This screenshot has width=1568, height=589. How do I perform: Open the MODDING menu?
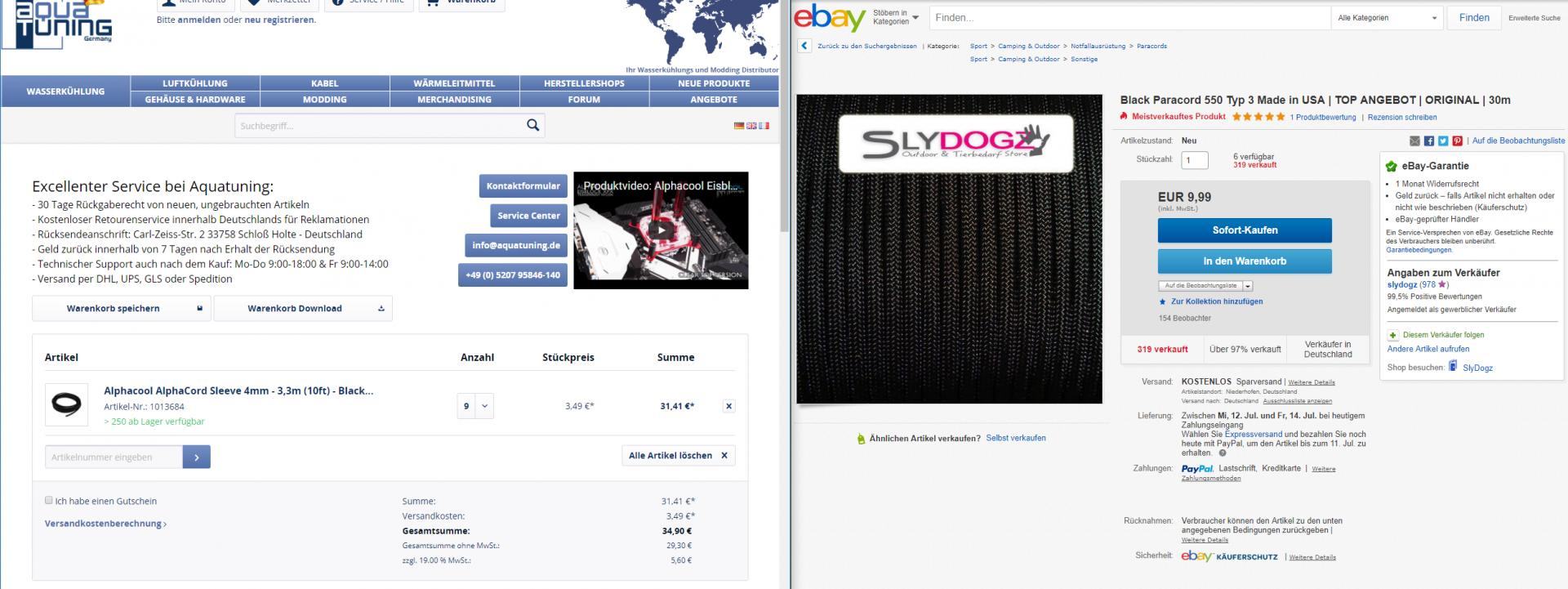click(325, 100)
